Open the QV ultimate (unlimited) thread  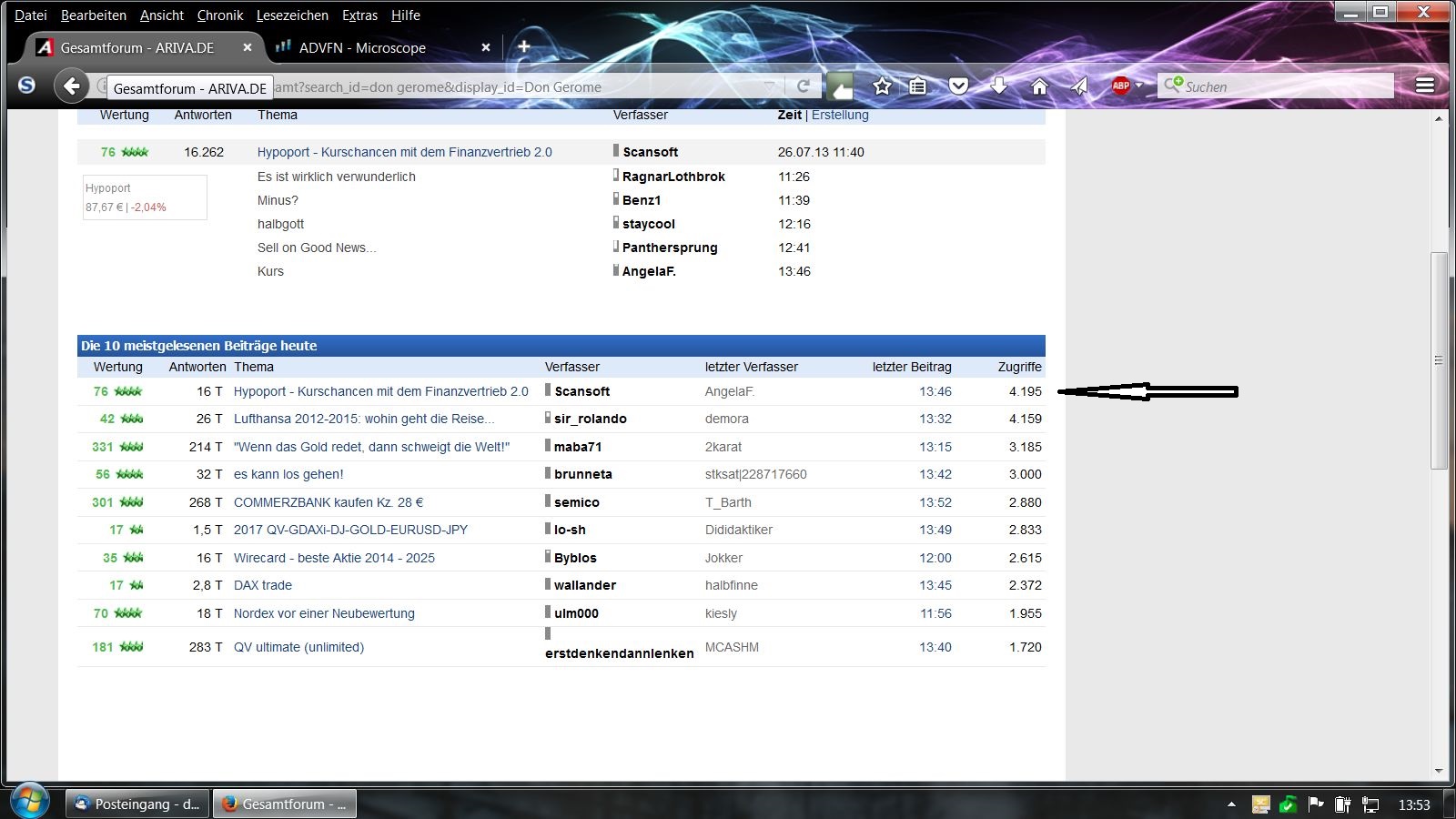[x=298, y=647]
